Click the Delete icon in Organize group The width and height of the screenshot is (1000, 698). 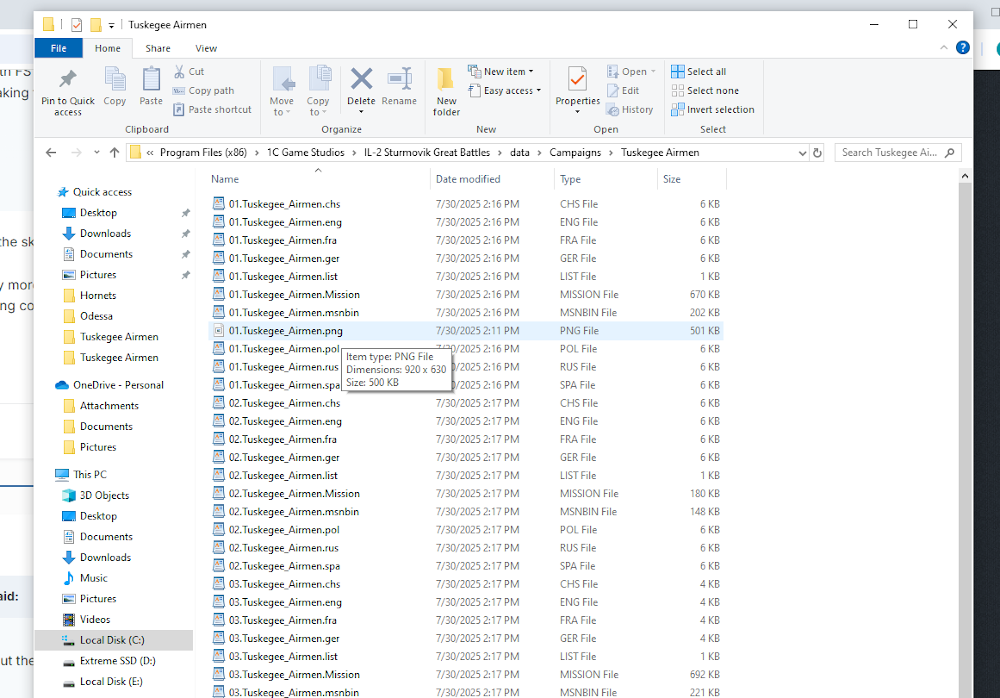point(361,81)
